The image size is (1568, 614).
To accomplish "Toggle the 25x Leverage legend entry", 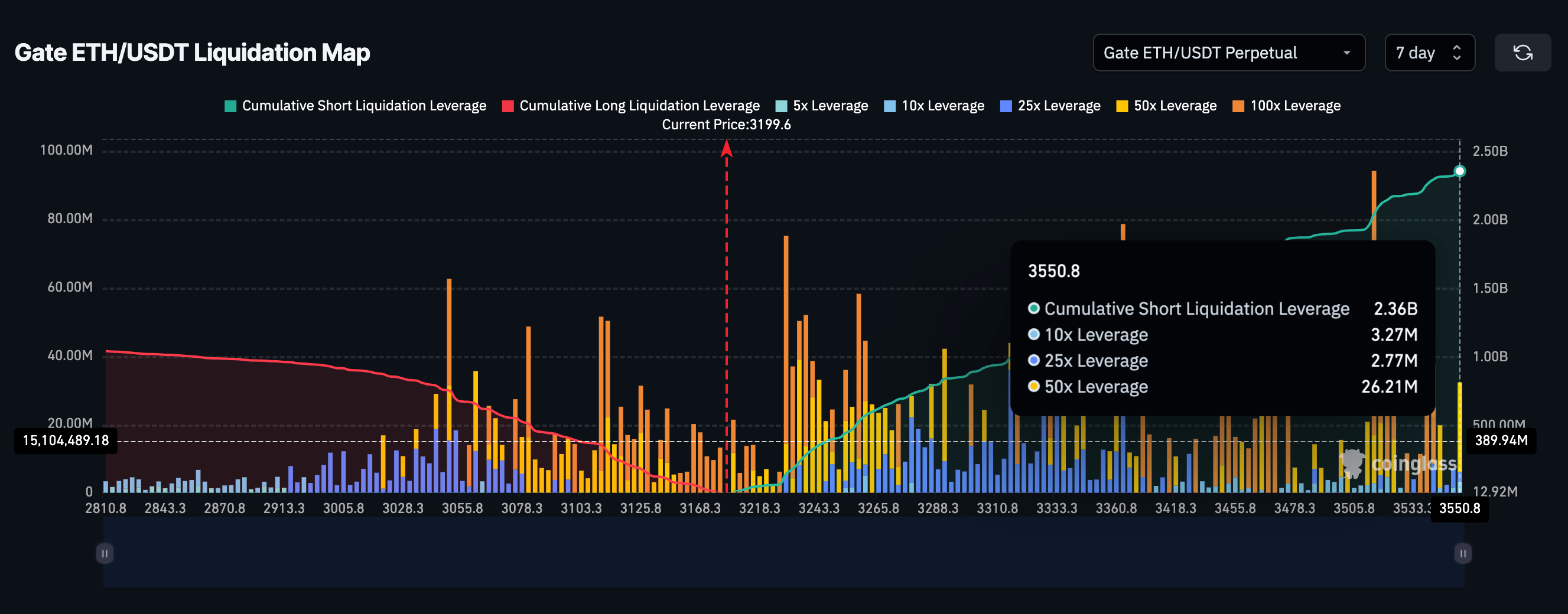I will coord(1049,105).
